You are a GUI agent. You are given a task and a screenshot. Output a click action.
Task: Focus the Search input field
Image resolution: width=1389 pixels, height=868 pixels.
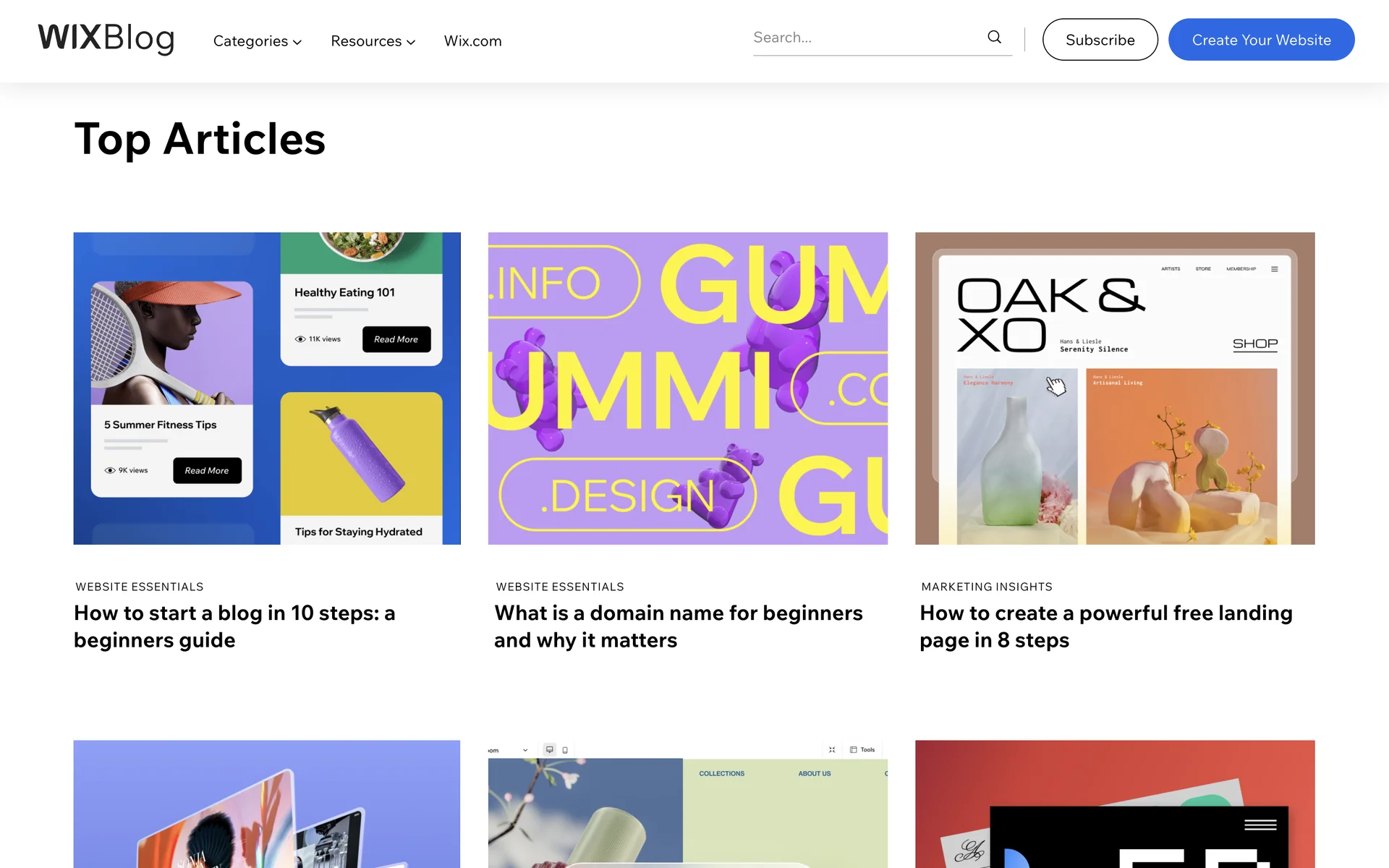tap(865, 38)
